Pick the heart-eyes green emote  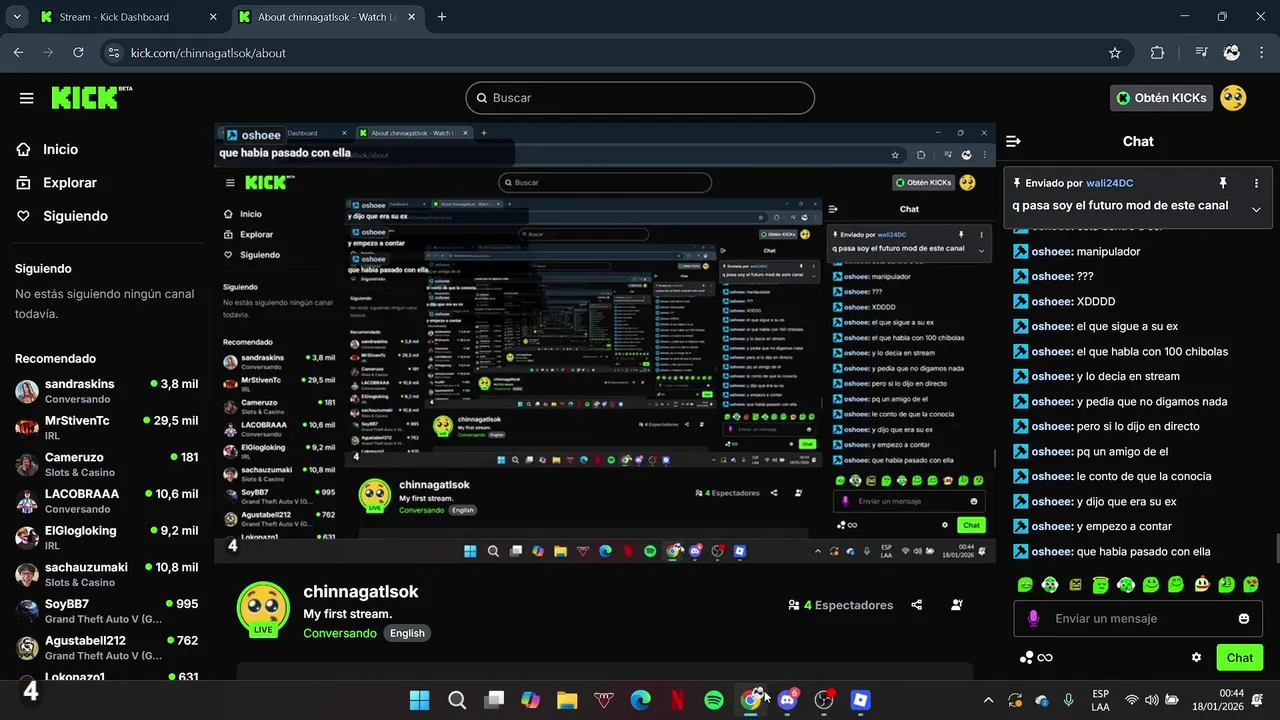1251,584
